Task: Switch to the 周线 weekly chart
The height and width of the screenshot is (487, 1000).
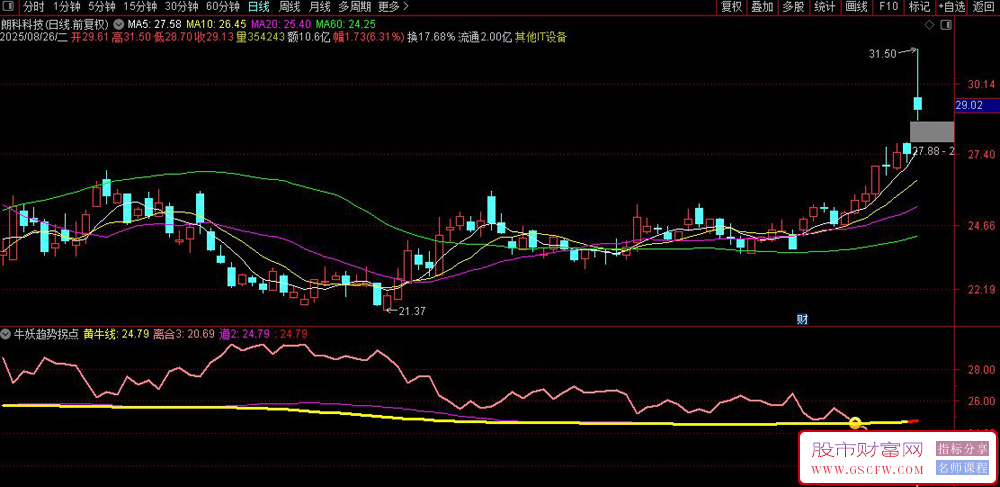Action: point(290,7)
